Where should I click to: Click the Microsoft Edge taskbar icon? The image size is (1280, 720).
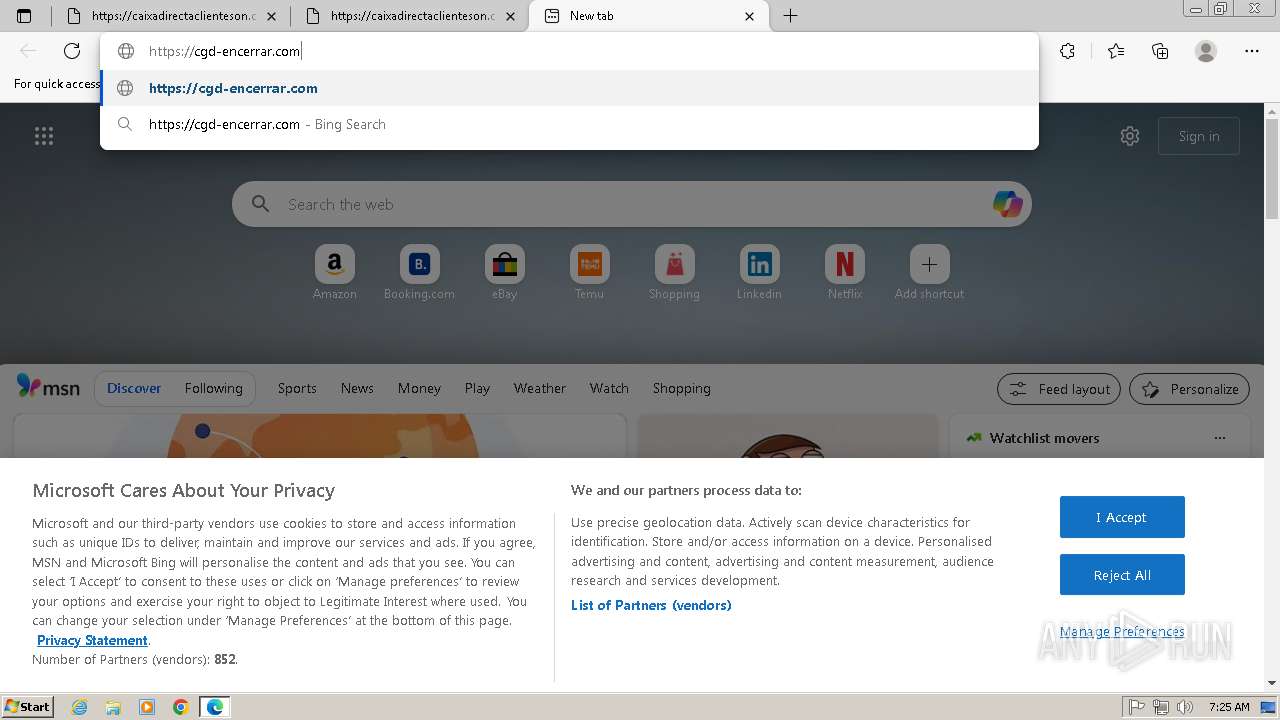click(x=215, y=707)
